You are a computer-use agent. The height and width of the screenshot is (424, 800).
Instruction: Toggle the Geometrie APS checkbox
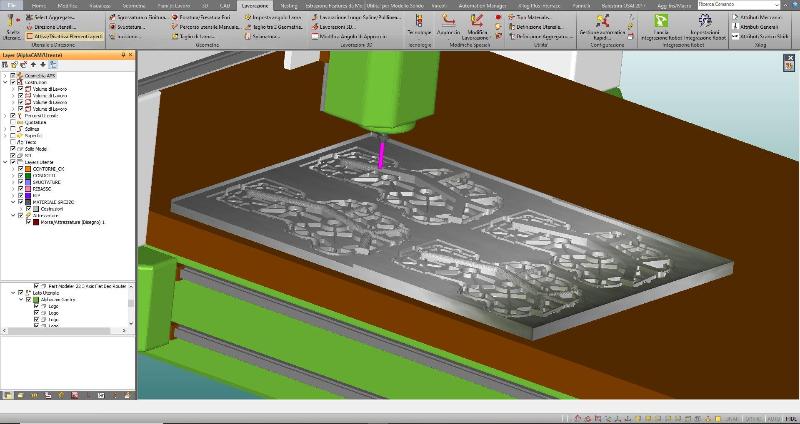point(13,76)
